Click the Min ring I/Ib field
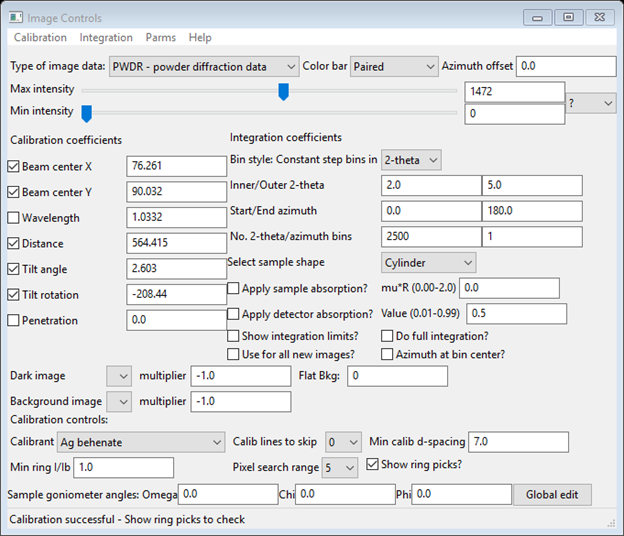 pos(124,468)
